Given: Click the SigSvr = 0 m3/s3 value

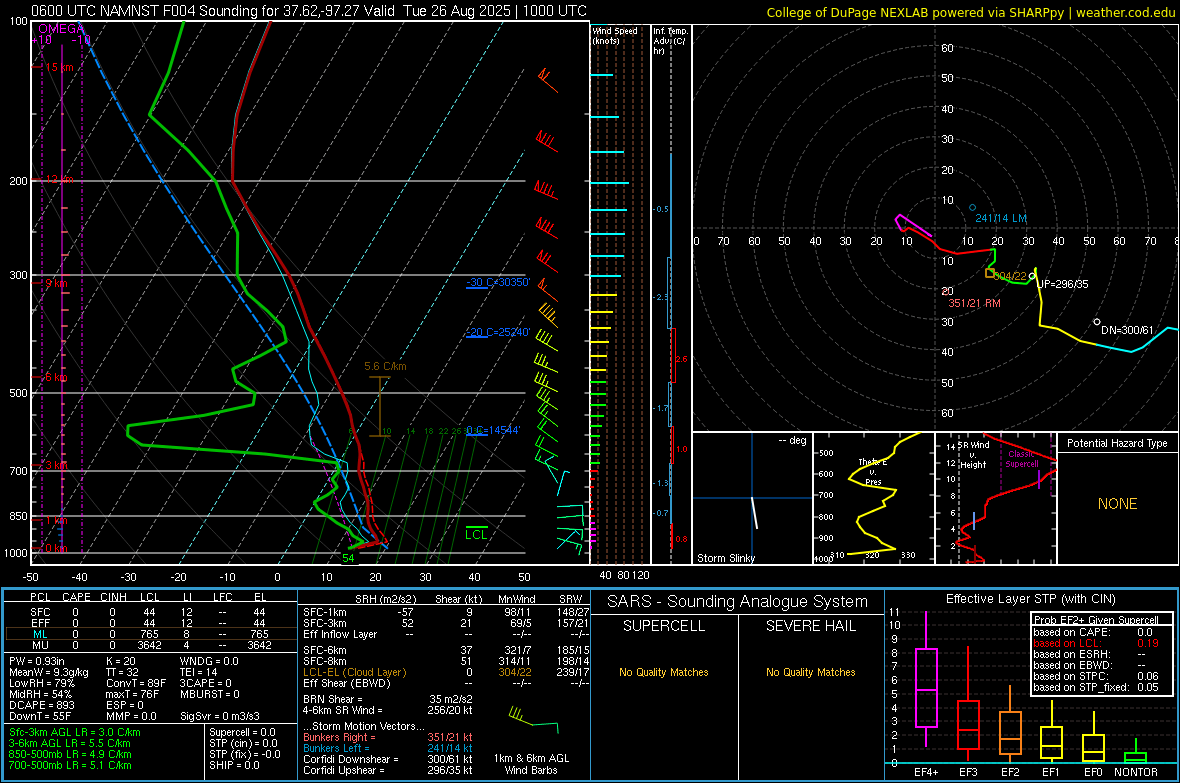Looking at the screenshot, I should click(220, 717).
